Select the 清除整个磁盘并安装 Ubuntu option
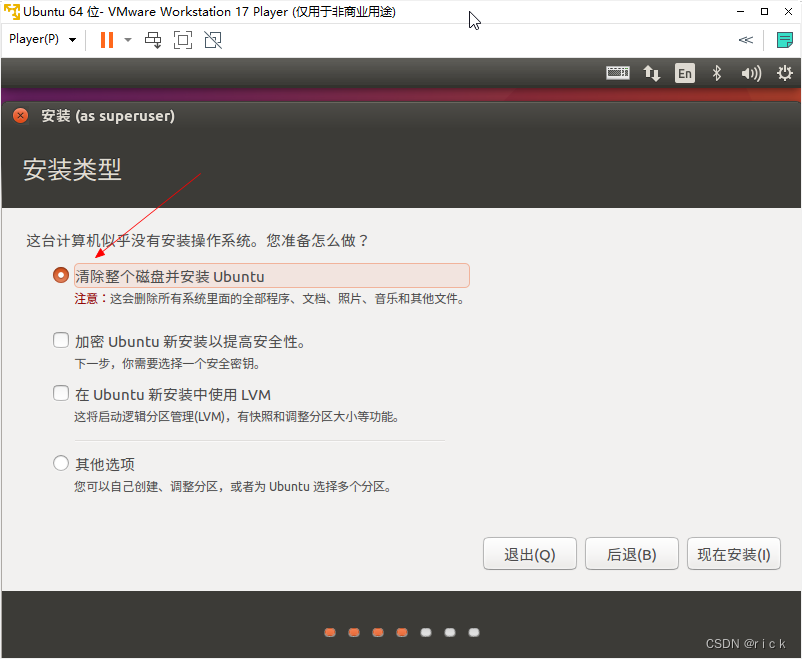Viewport: 802px width, 659px height. (60, 274)
